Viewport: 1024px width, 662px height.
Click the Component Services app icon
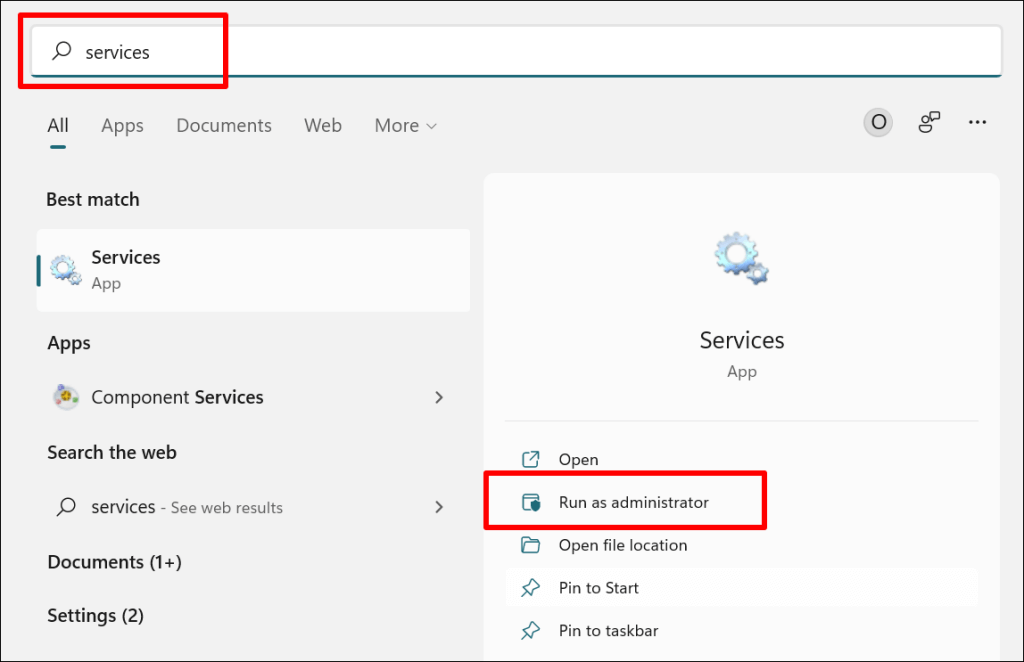click(x=66, y=397)
